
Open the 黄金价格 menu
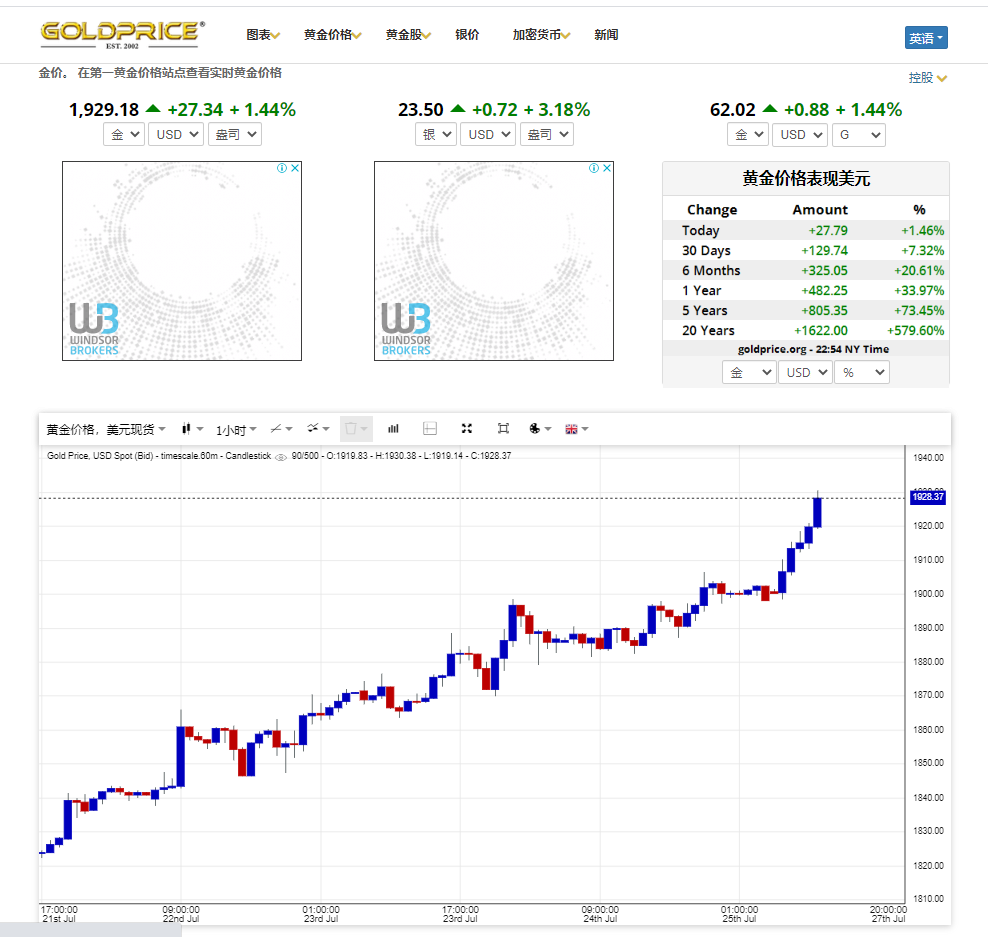click(330, 33)
